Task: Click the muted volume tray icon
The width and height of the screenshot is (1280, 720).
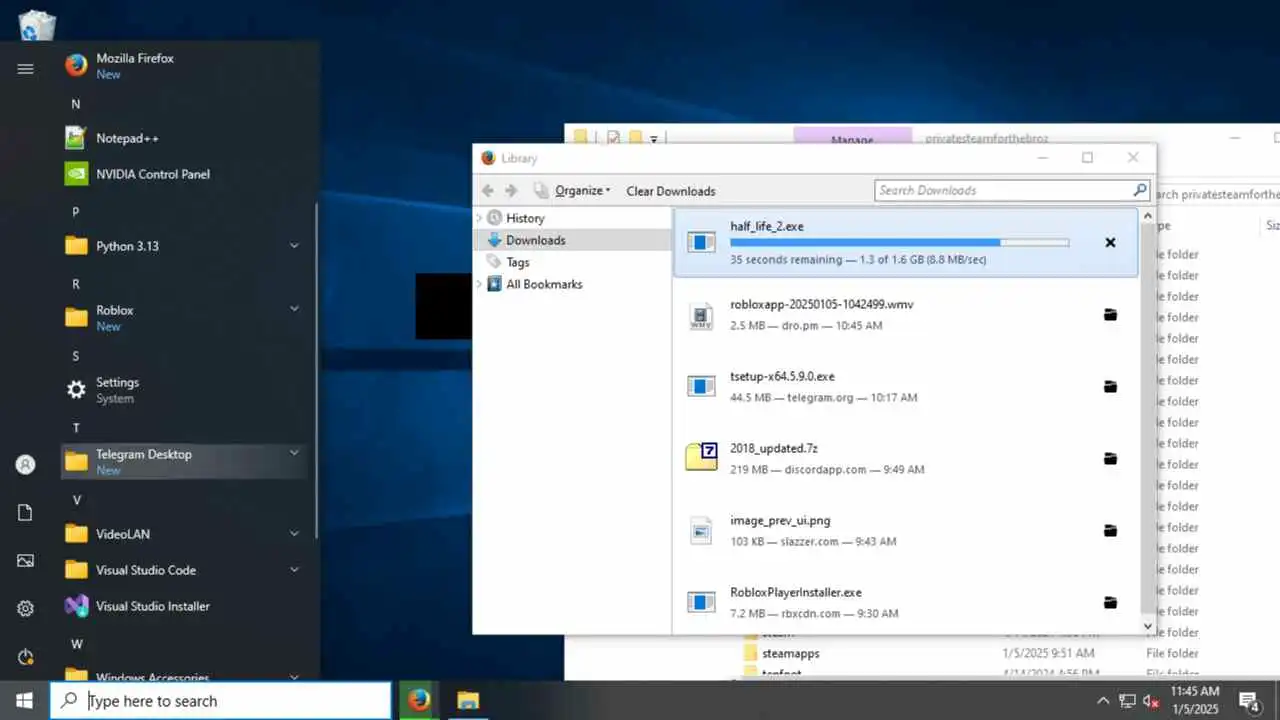Action: click(1151, 701)
